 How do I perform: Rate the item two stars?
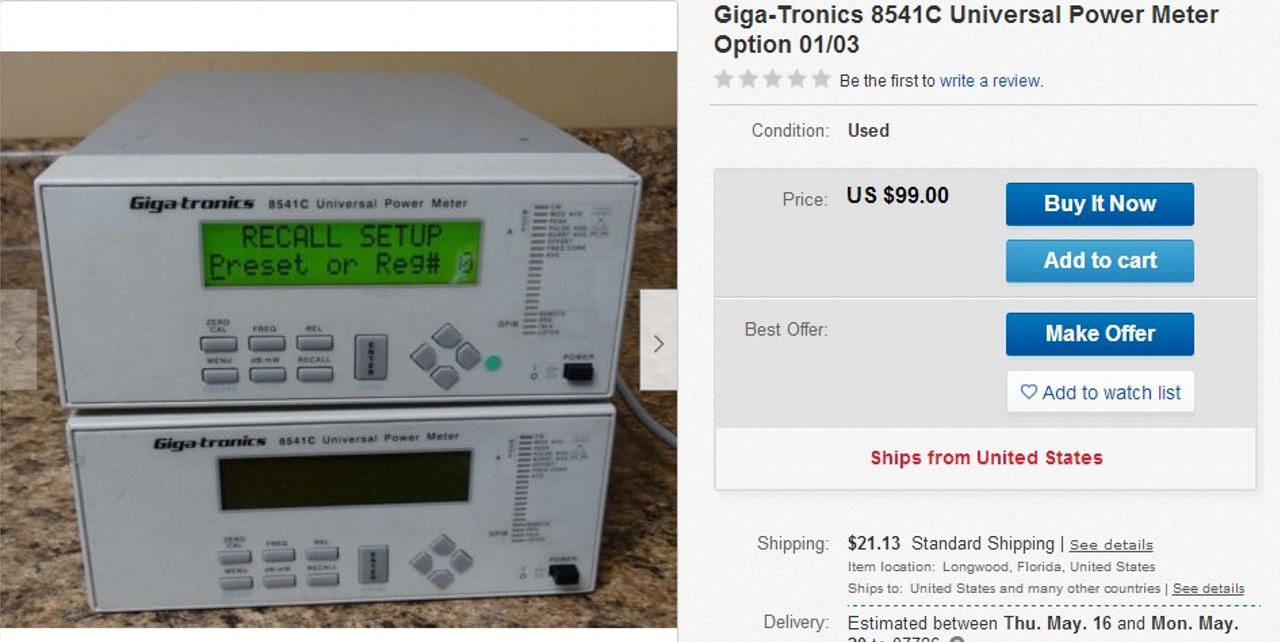tap(748, 79)
